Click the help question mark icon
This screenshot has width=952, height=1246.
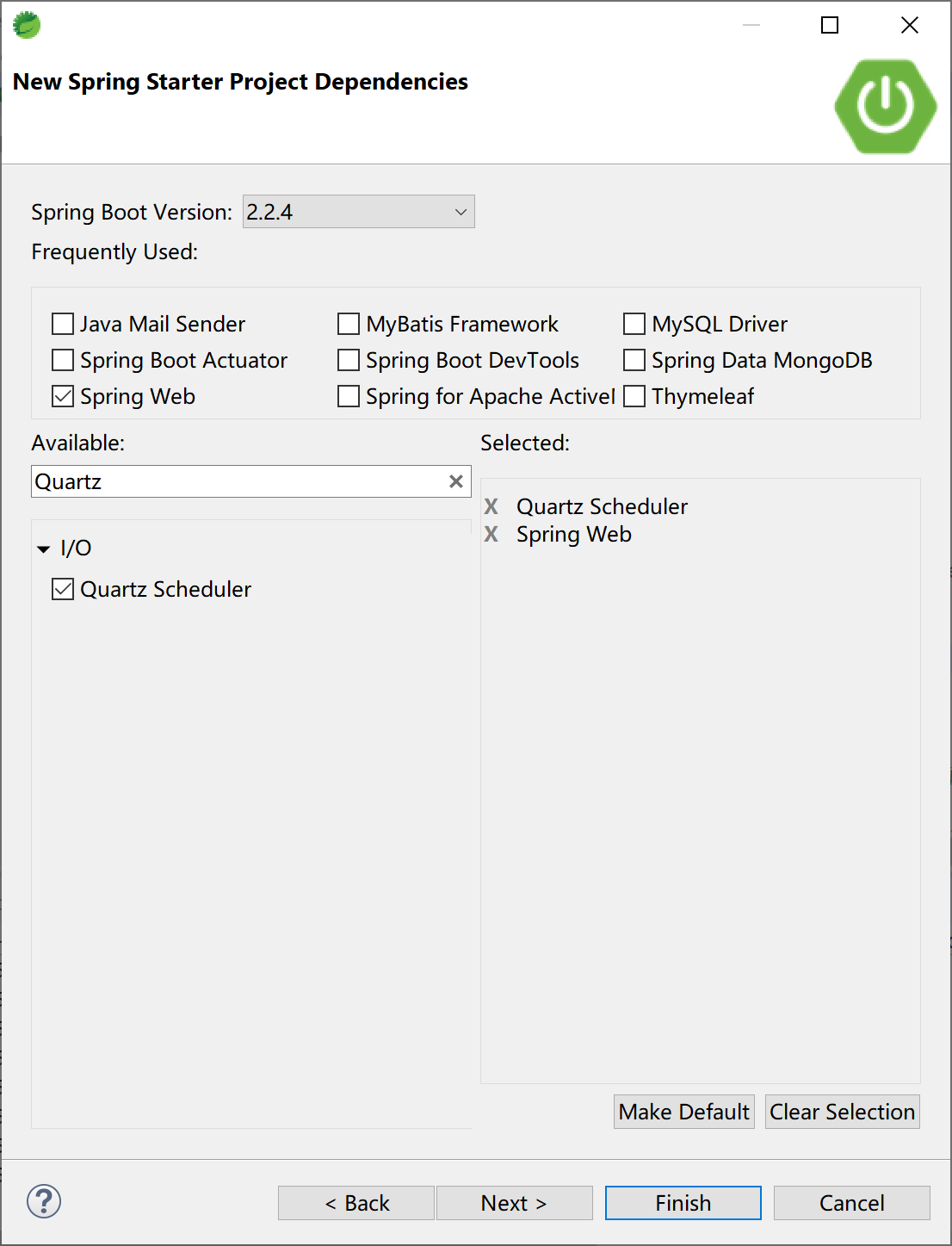click(x=44, y=1201)
